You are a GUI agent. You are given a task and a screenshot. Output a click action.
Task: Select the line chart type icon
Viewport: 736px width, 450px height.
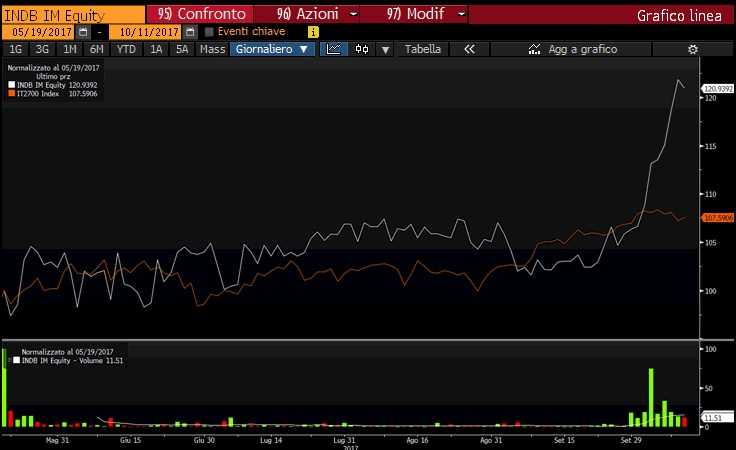click(336, 49)
